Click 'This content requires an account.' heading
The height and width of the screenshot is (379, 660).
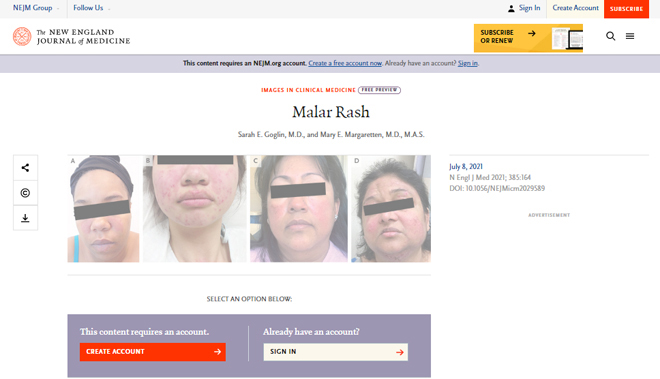(x=144, y=332)
